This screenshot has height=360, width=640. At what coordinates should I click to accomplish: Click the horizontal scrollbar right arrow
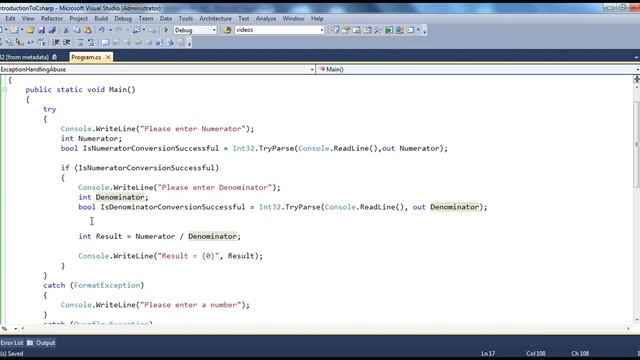[628, 329]
